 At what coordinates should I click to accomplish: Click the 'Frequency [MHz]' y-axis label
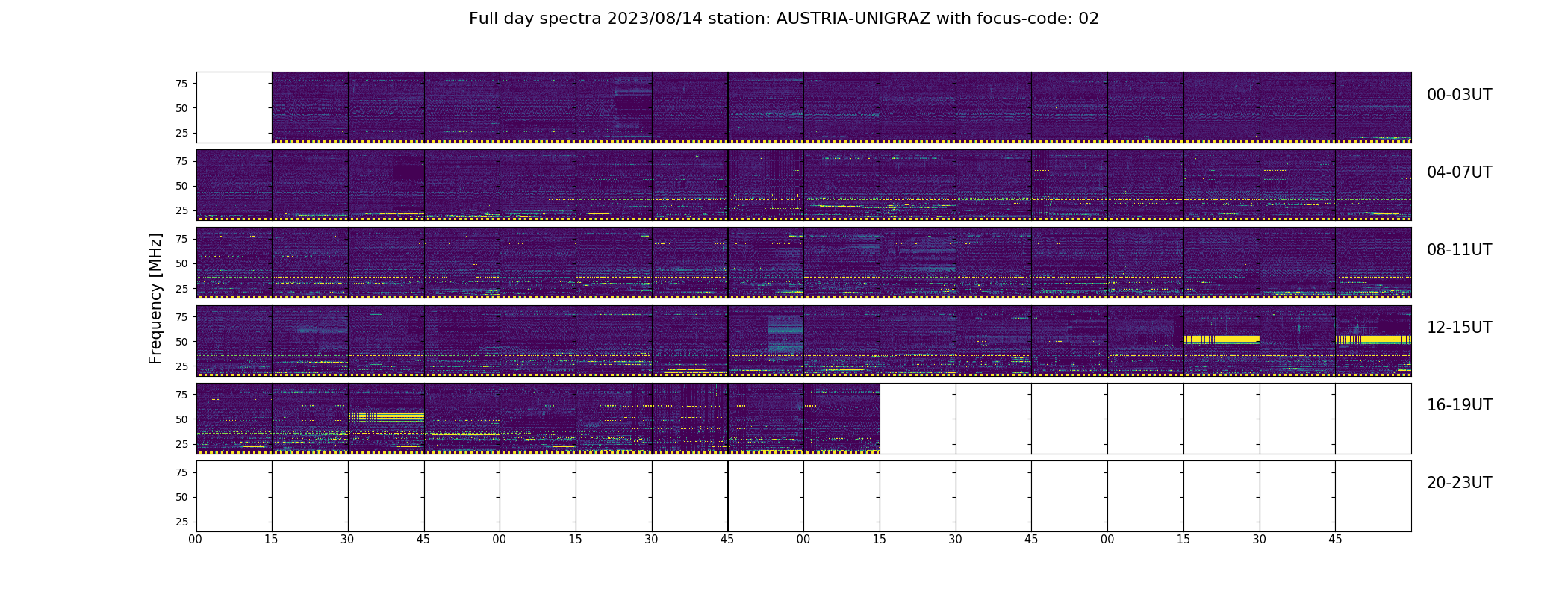pos(155,298)
